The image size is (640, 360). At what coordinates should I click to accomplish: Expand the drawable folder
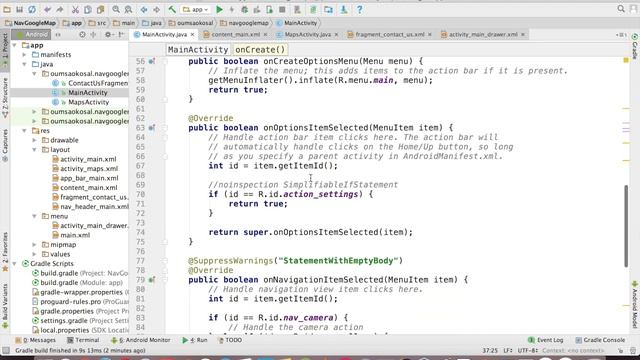tap(34, 140)
